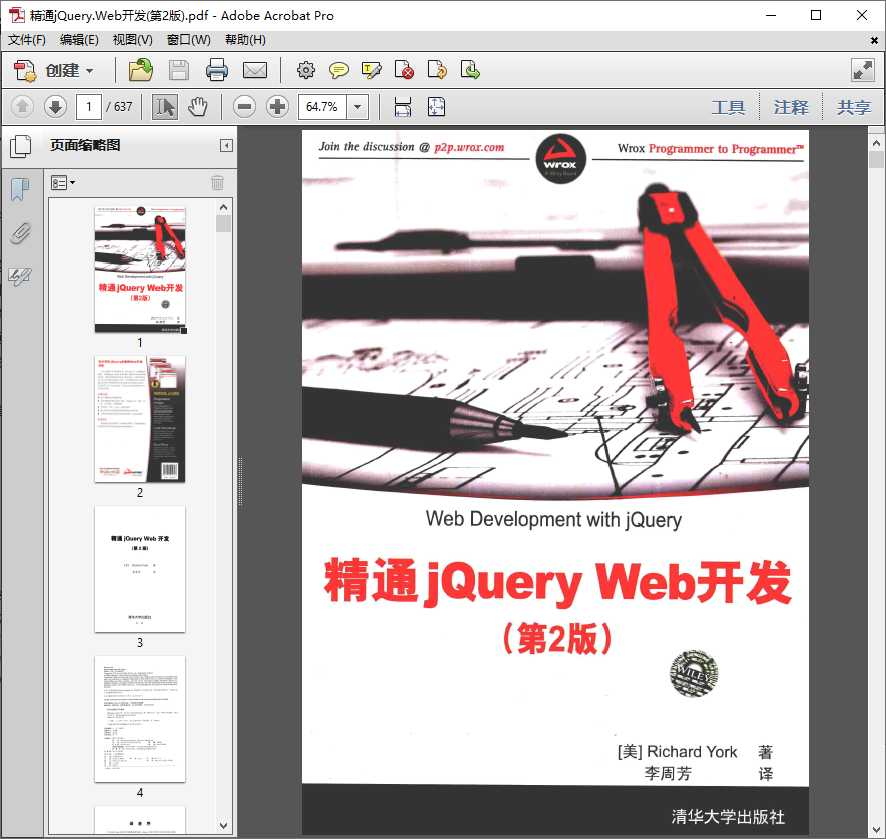The height and width of the screenshot is (839, 886).
Task: Select the Hand tool
Action: (x=197, y=106)
